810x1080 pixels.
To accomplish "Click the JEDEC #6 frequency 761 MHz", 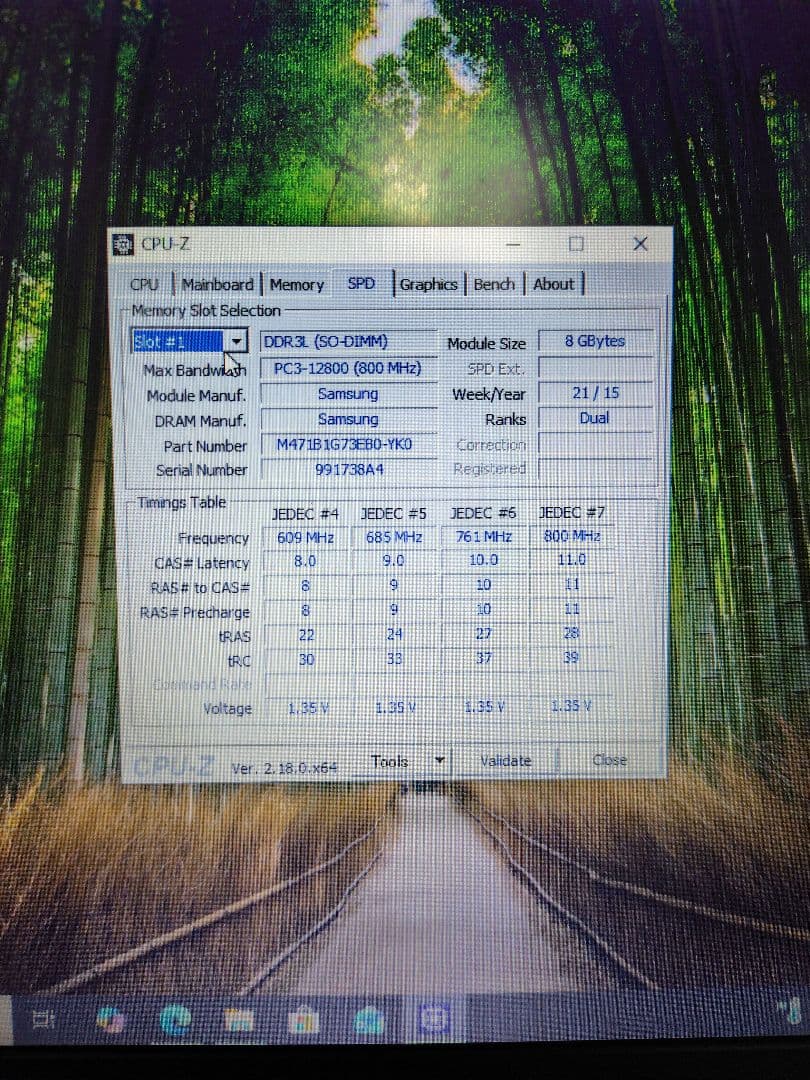I will click(x=484, y=536).
